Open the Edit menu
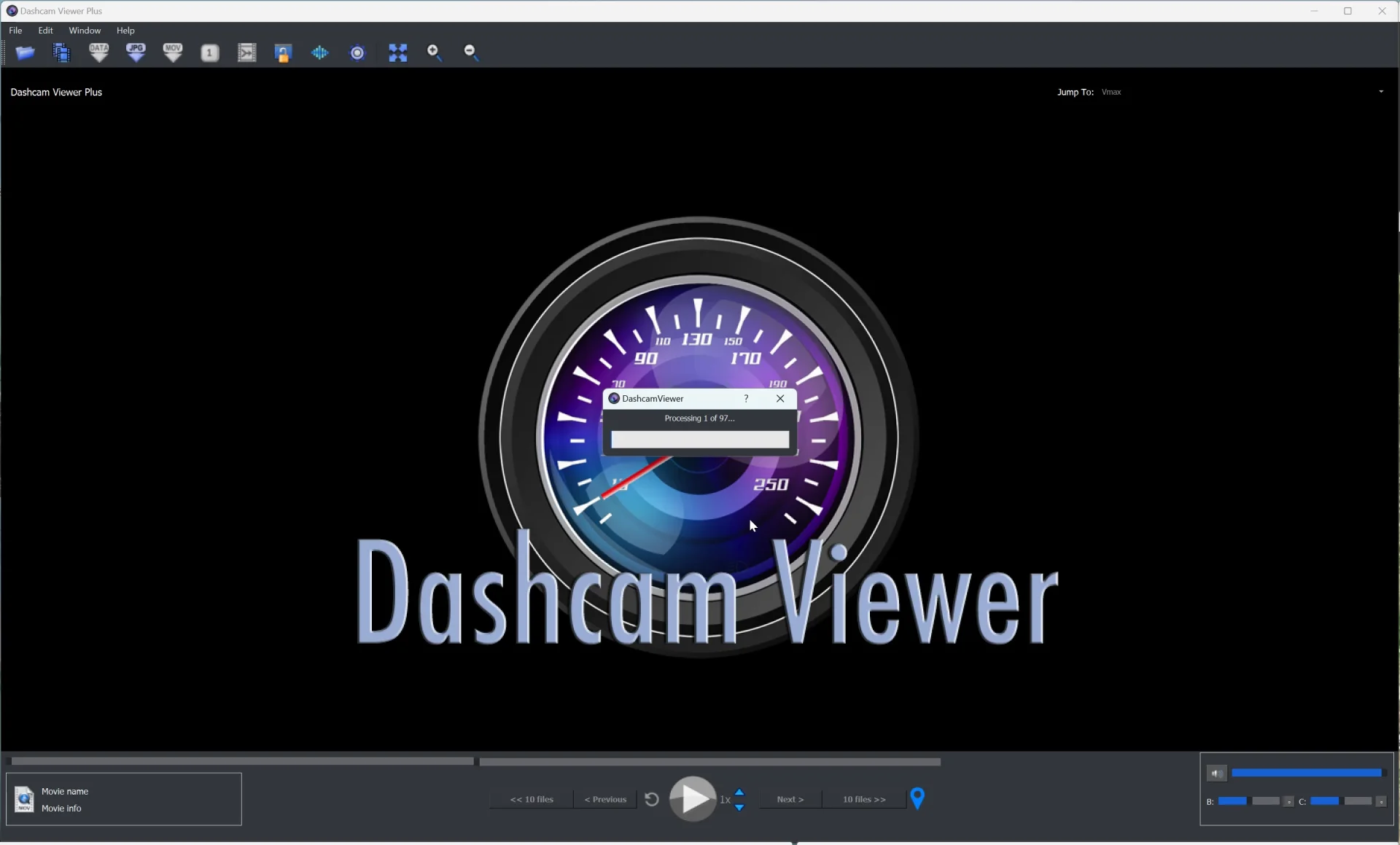1400x845 pixels. tap(45, 31)
